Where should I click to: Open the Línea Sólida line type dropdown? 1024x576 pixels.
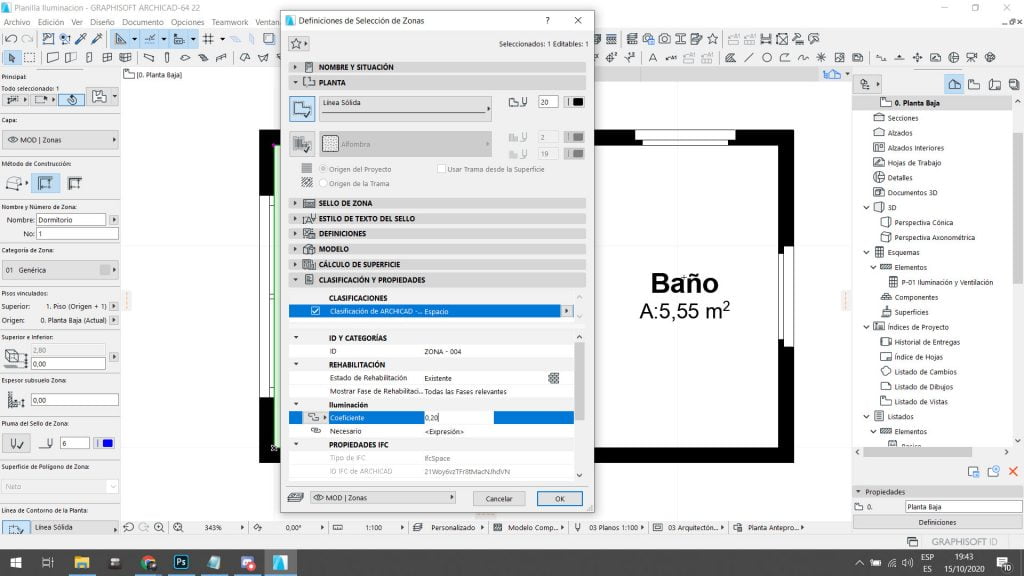(x=405, y=106)
